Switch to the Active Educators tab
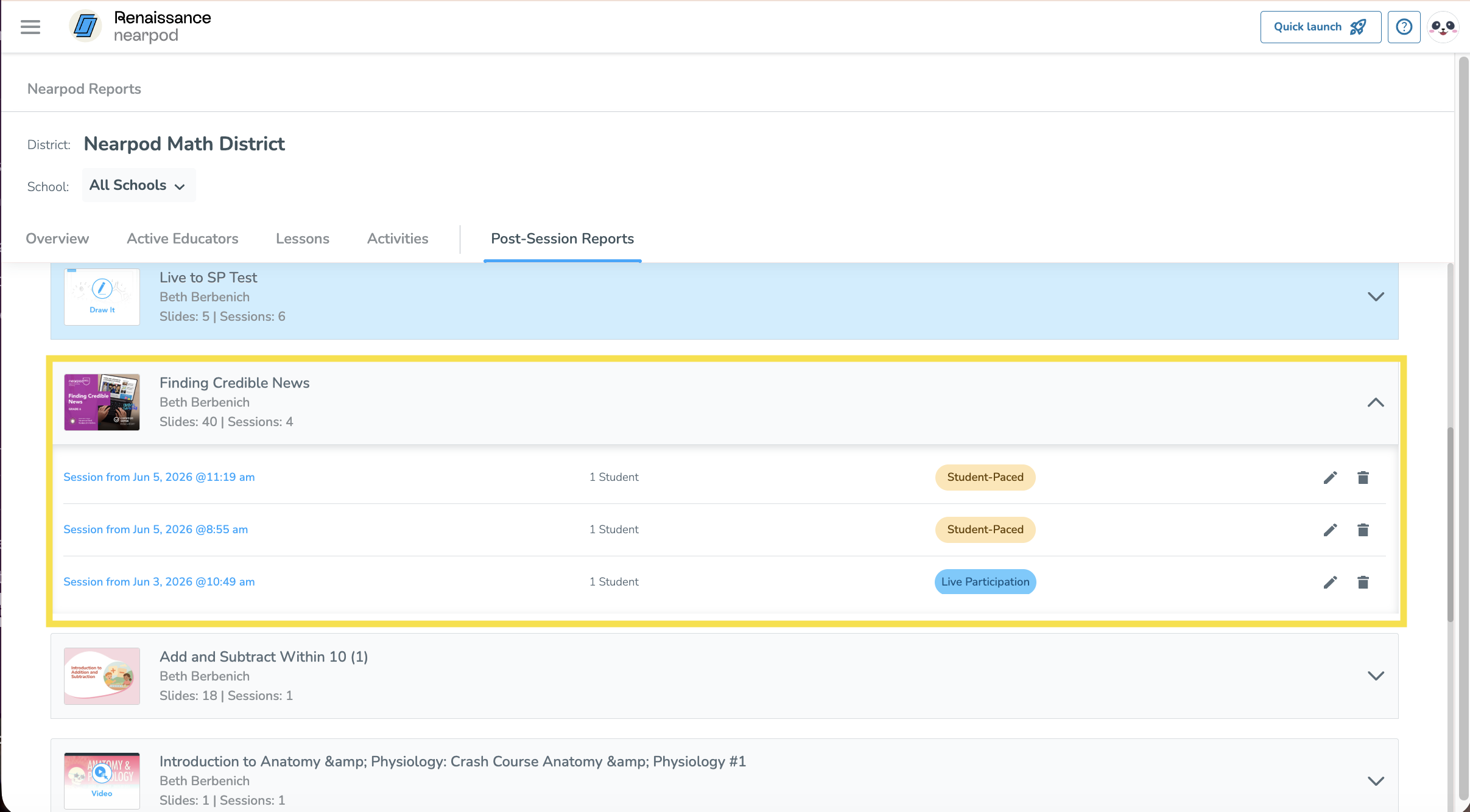This screenshot has height=812, width=1470. point(183,239)
